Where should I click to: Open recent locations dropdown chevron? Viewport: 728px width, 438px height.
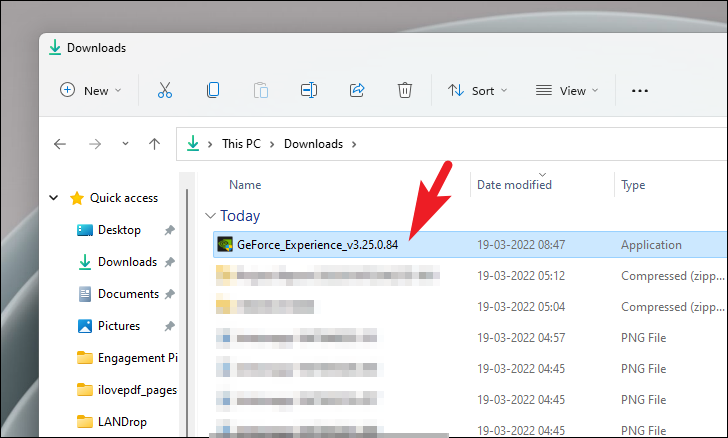click(x=125, y=144)
